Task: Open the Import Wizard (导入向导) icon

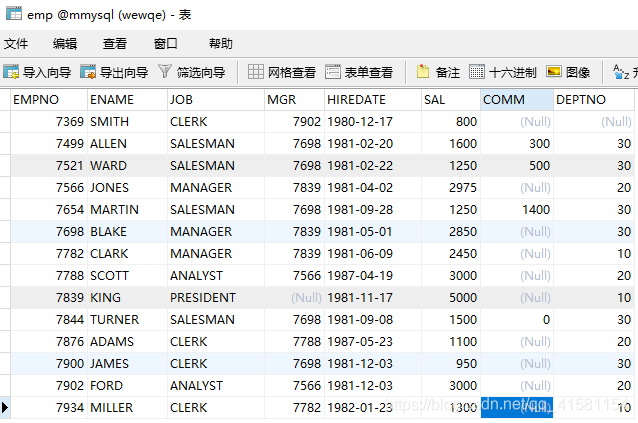Action: tap(11, 72)
